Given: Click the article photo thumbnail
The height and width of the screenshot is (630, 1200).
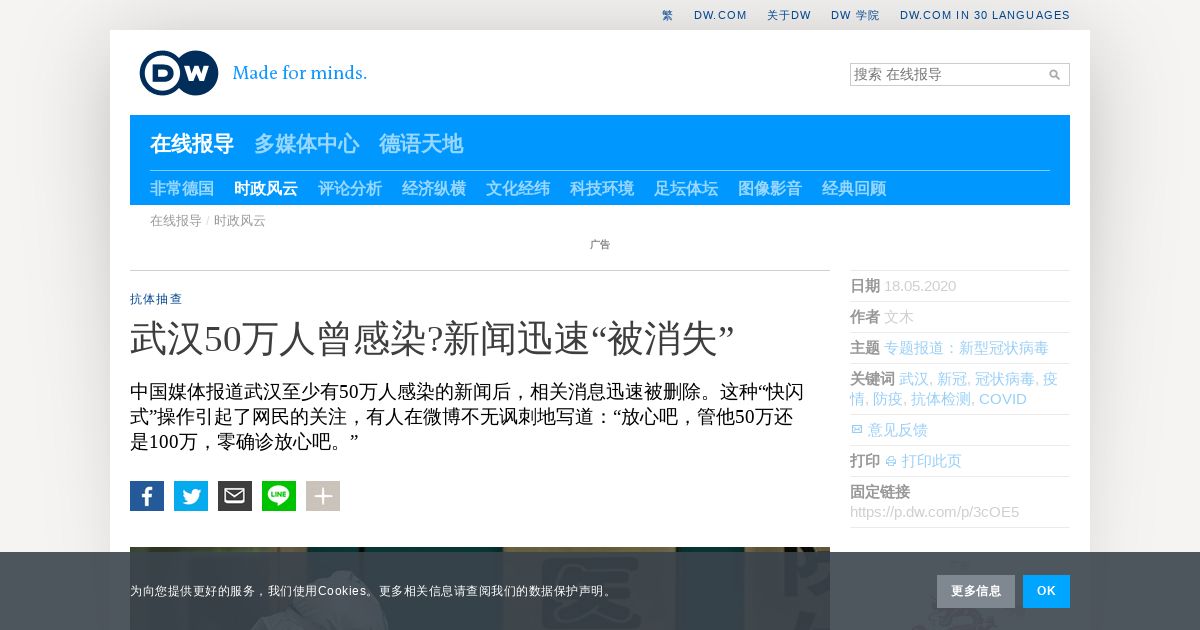Looking at the screenshot, I should 480,588.
